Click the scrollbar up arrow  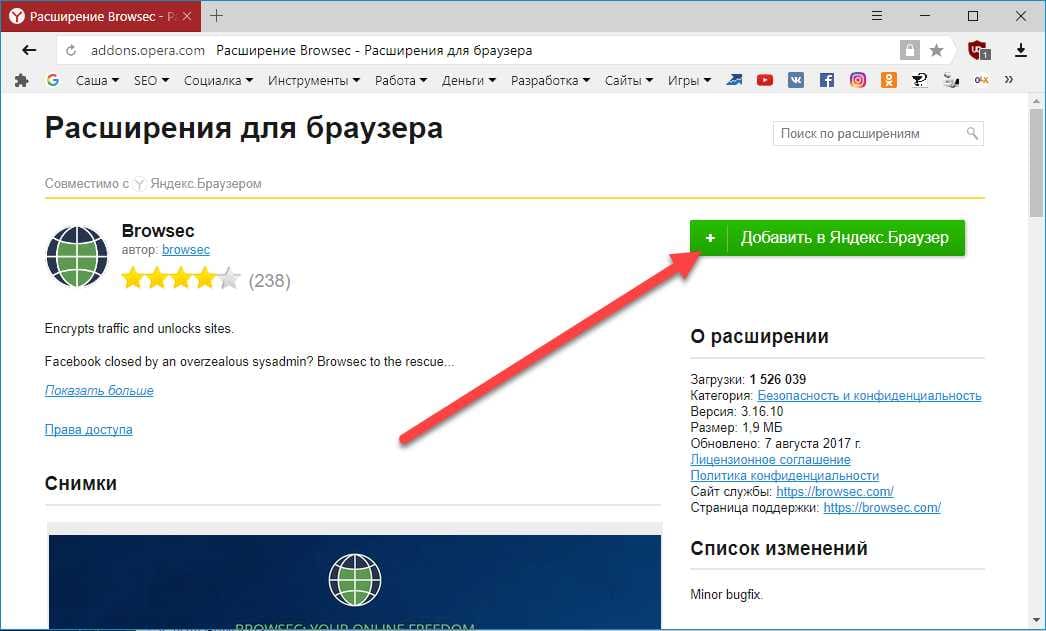pos(1035,101)
